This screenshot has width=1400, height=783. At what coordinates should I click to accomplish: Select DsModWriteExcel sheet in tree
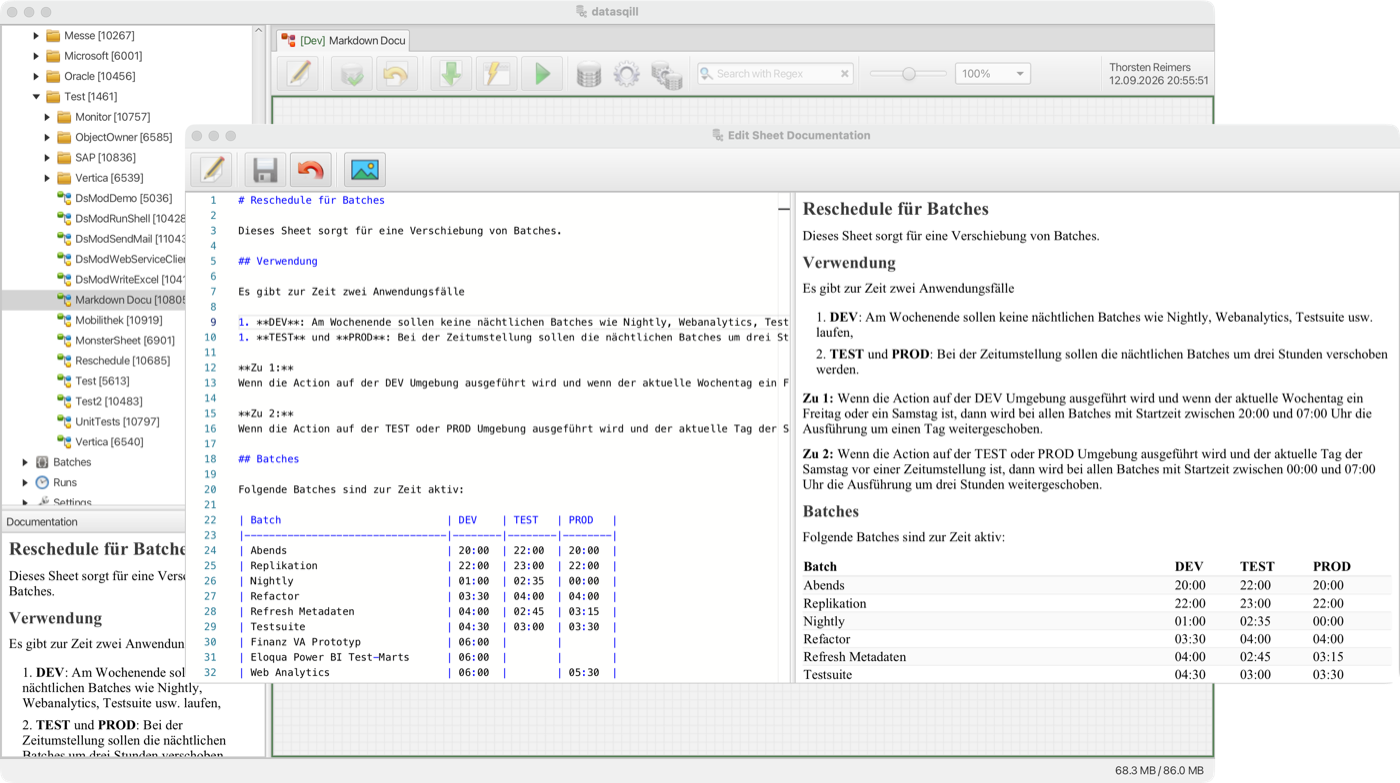[x=131, y=279]
